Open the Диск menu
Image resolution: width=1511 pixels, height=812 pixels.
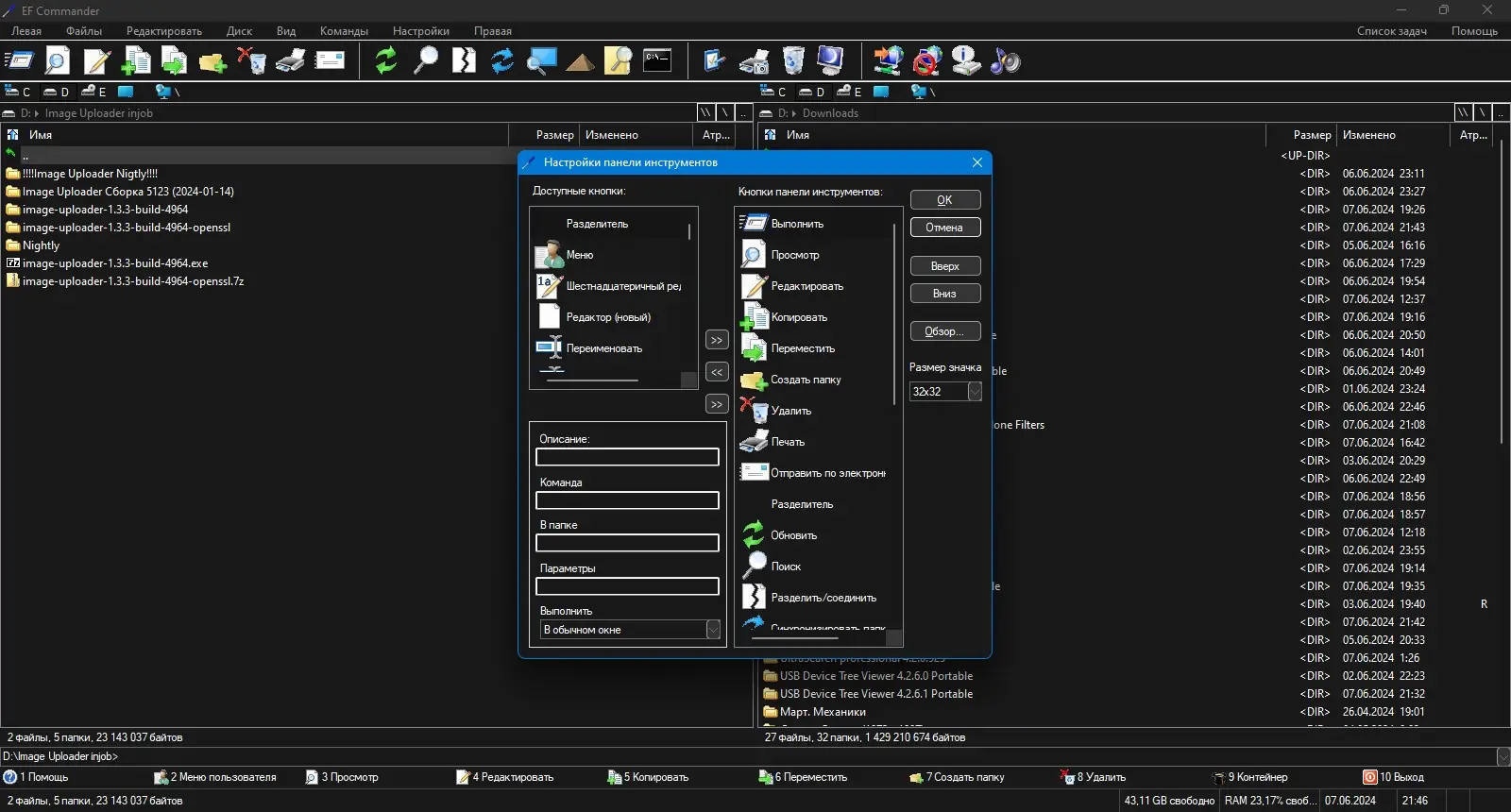(239, 31)
